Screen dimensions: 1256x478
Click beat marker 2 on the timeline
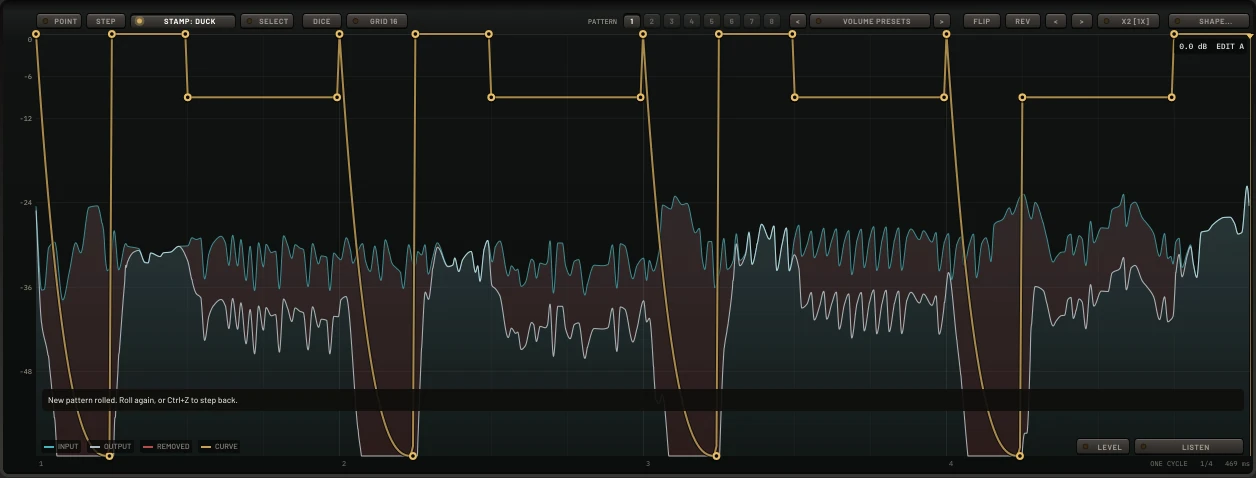344,464
